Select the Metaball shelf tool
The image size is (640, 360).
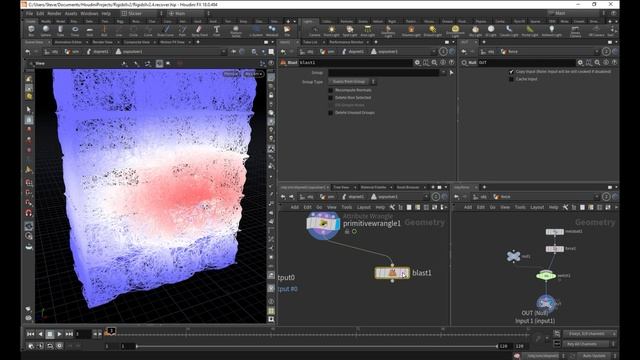click(272, 30)
